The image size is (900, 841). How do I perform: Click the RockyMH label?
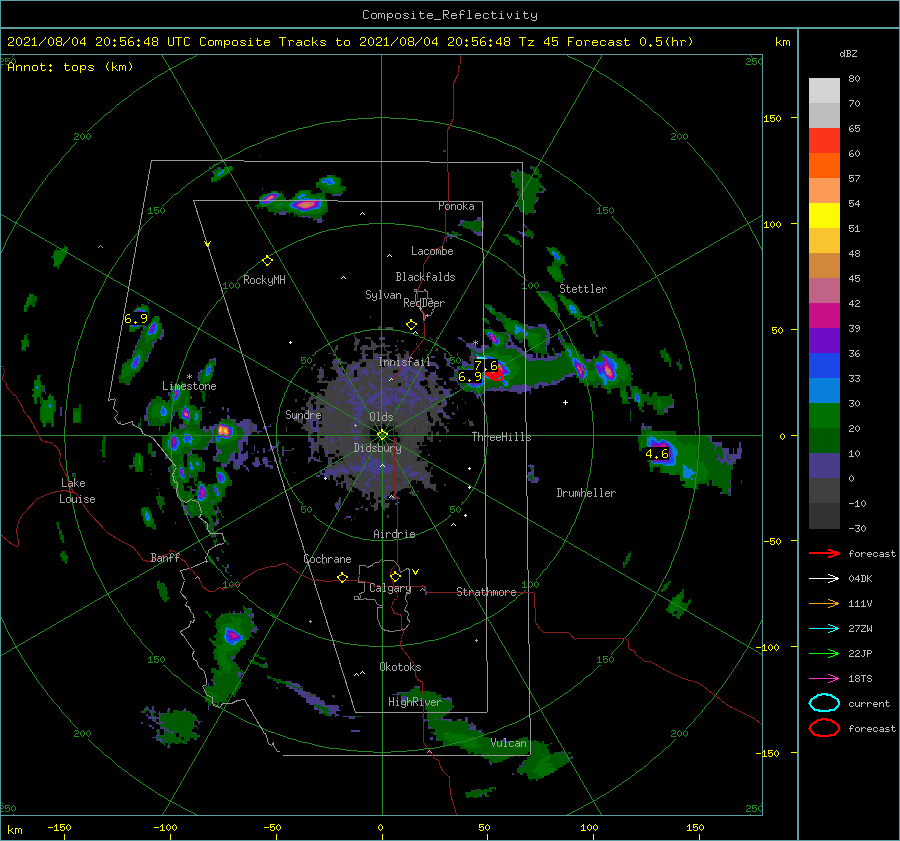coord(264,280)
